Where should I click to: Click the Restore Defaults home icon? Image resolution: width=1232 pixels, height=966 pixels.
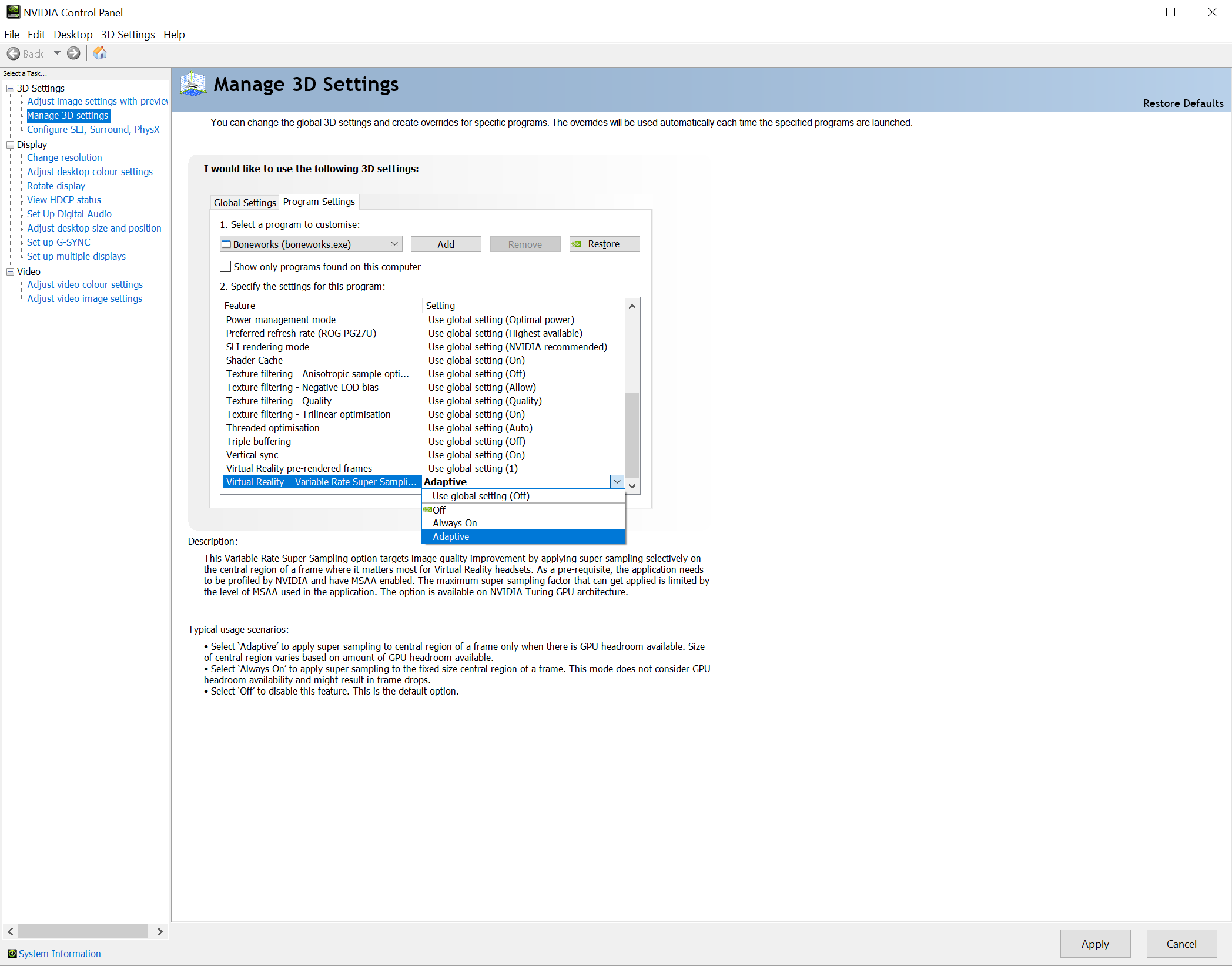[x=100, y=53]
